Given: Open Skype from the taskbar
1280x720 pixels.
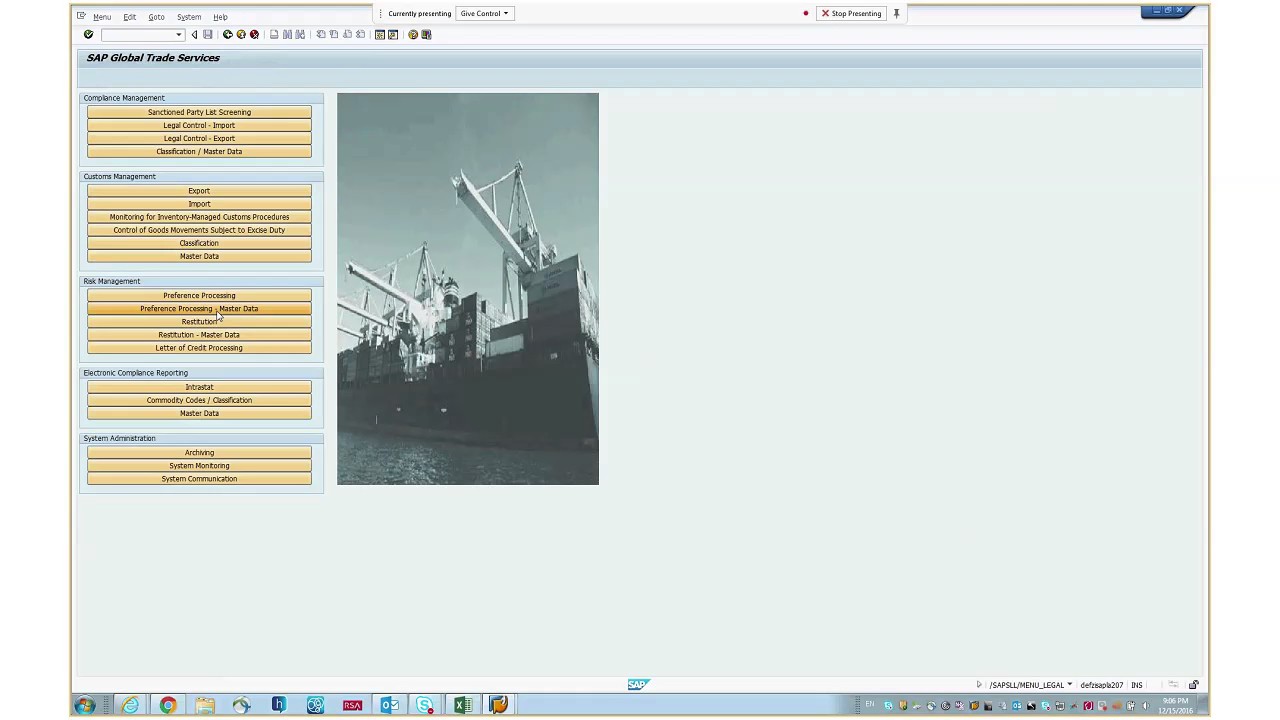Looking at the screenshot, I should pyautogui.click(x=425, y=706).
